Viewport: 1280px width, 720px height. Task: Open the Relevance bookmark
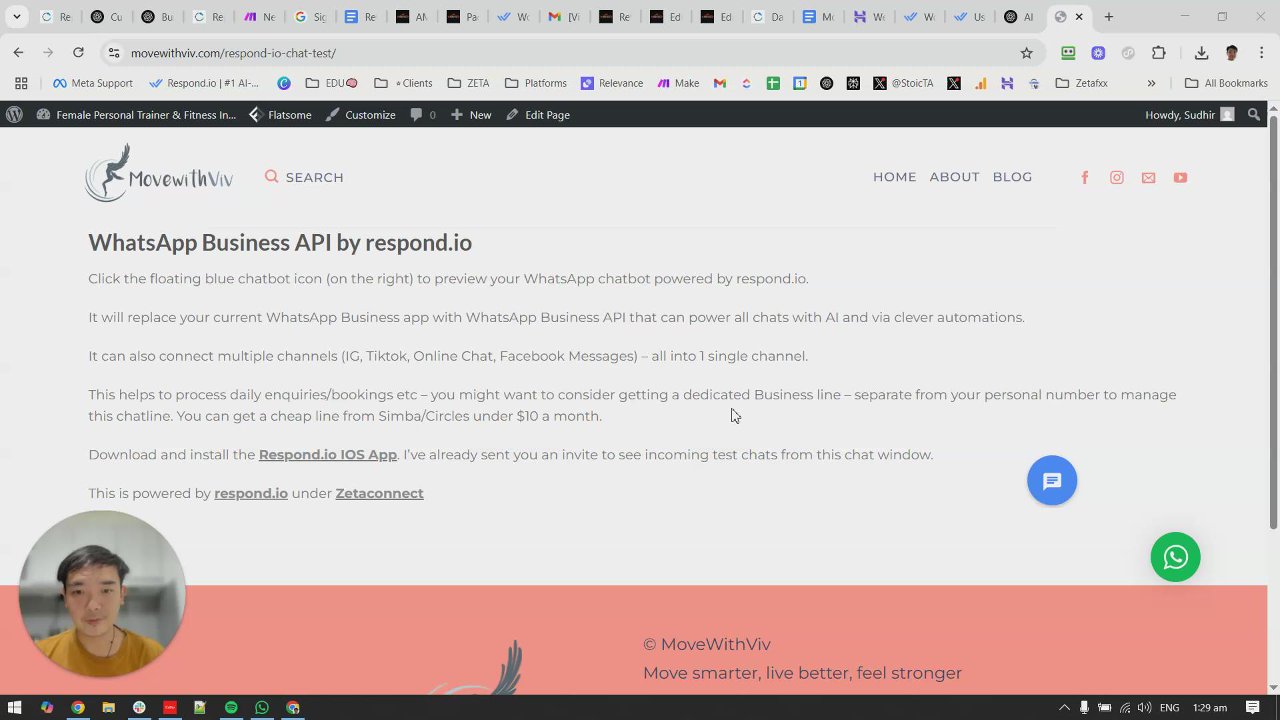pyautogui.click(x=612, y=83)
